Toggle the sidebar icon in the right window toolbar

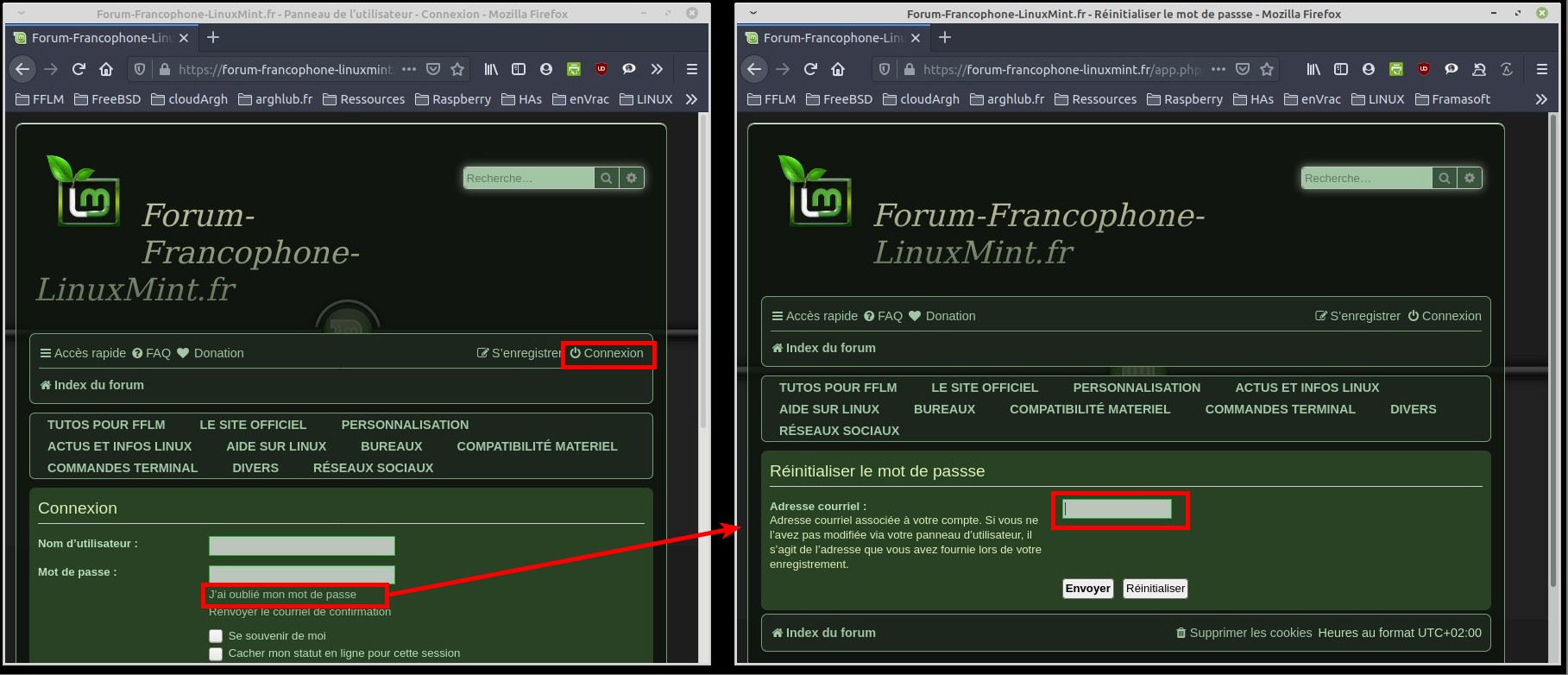click(x=1341, y=69)
